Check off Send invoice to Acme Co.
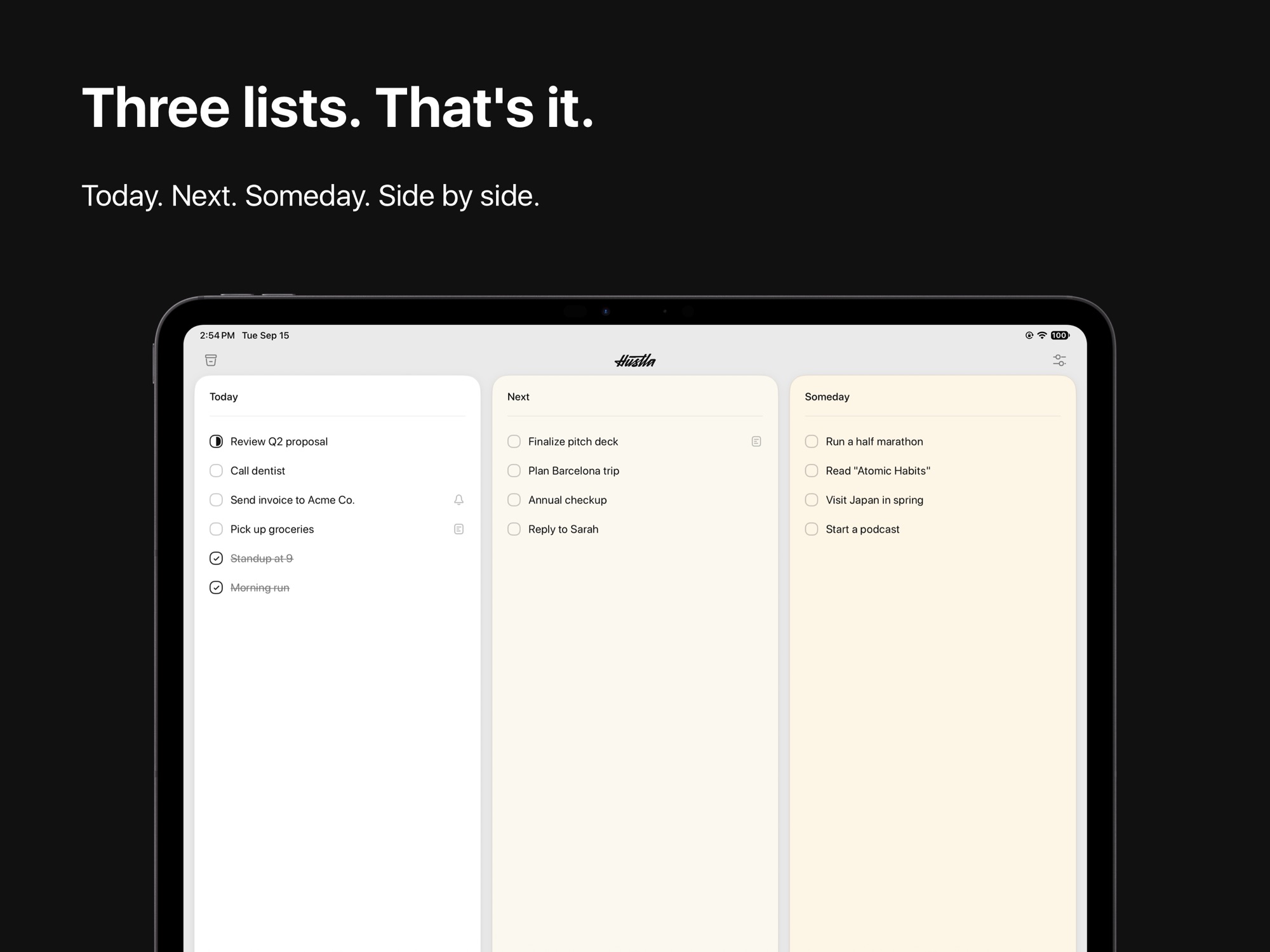The width and height of the screenshot is (1270, 952). point(216,500)
